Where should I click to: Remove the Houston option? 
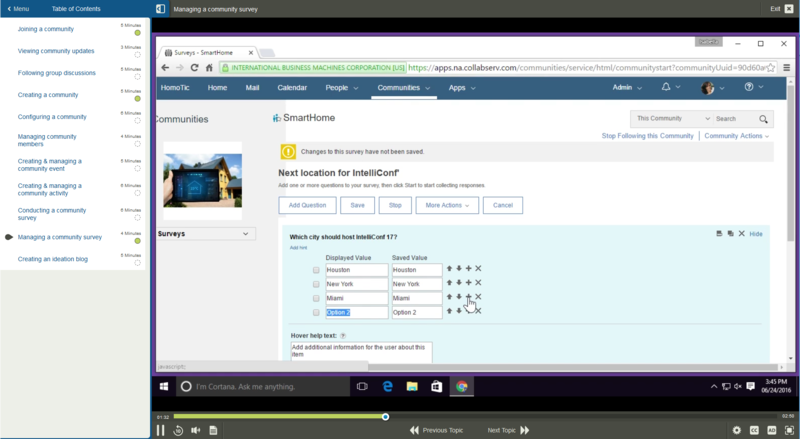pos(478,269)
